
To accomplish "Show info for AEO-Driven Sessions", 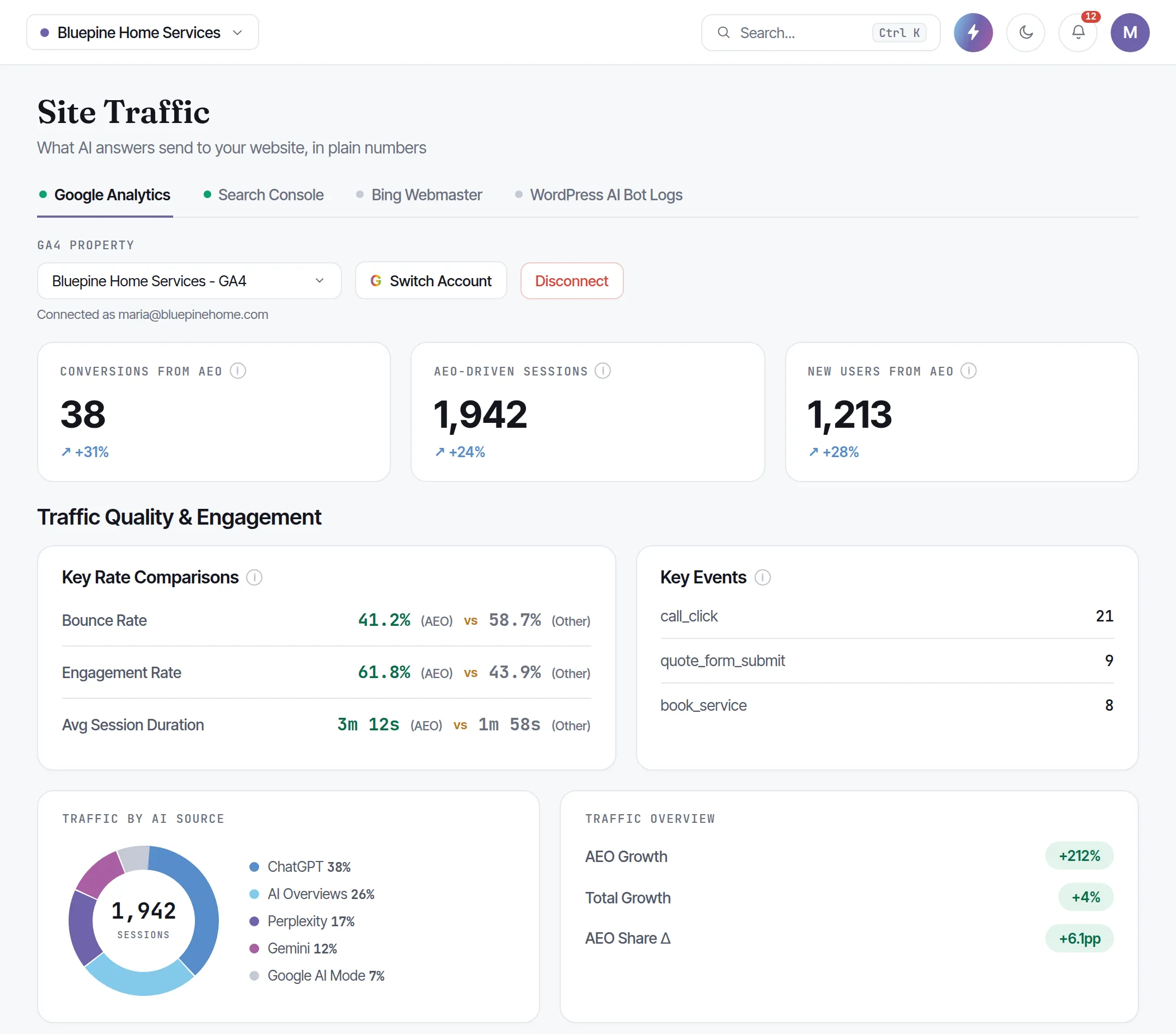I will click(602, 371).
